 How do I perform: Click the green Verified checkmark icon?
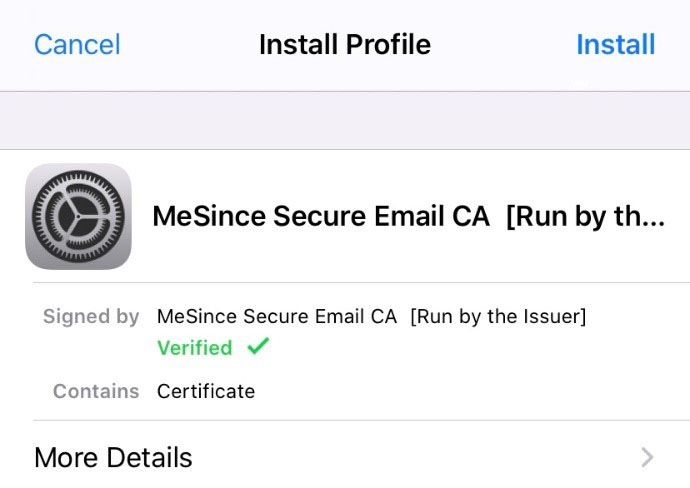258,346
